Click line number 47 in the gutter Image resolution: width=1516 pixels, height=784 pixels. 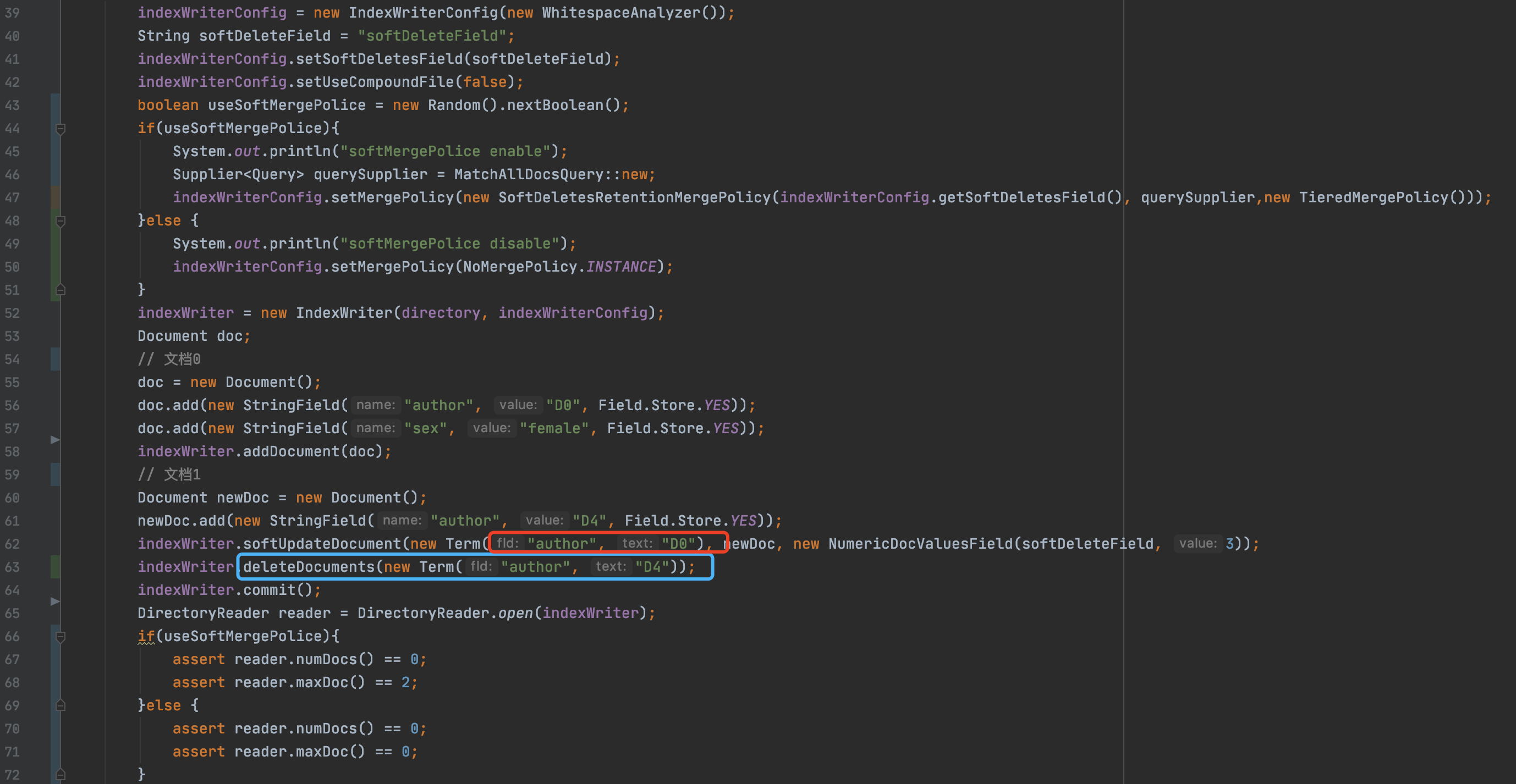tap(12, 197)
